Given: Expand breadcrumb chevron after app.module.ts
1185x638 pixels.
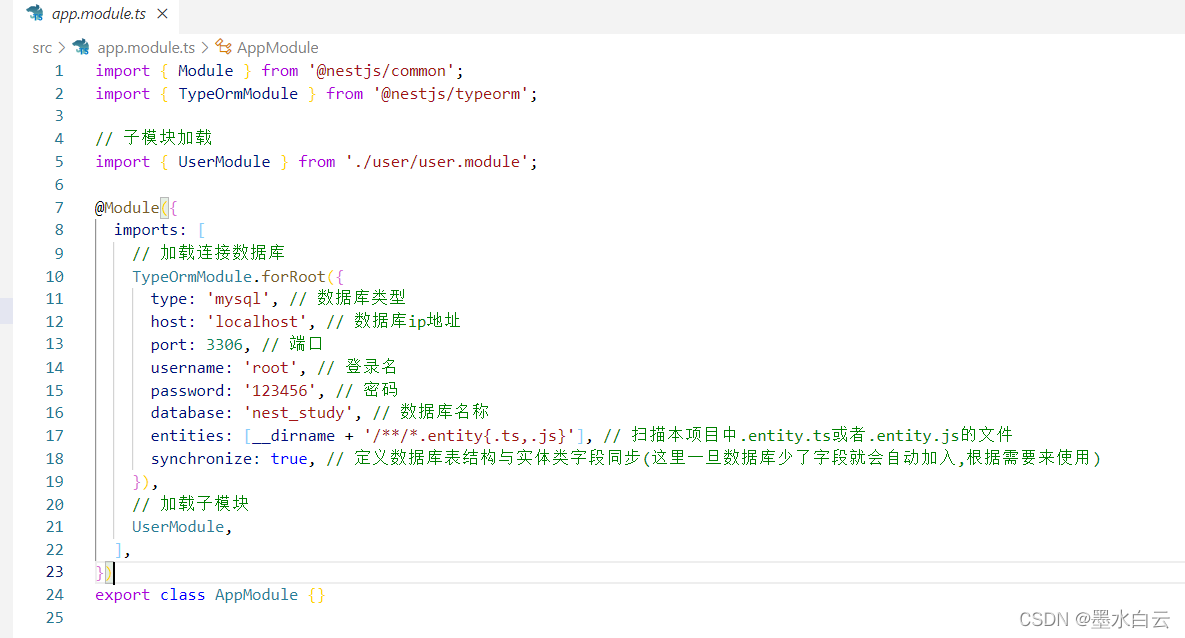Looking at the screenshot, I should pos(205,48).
